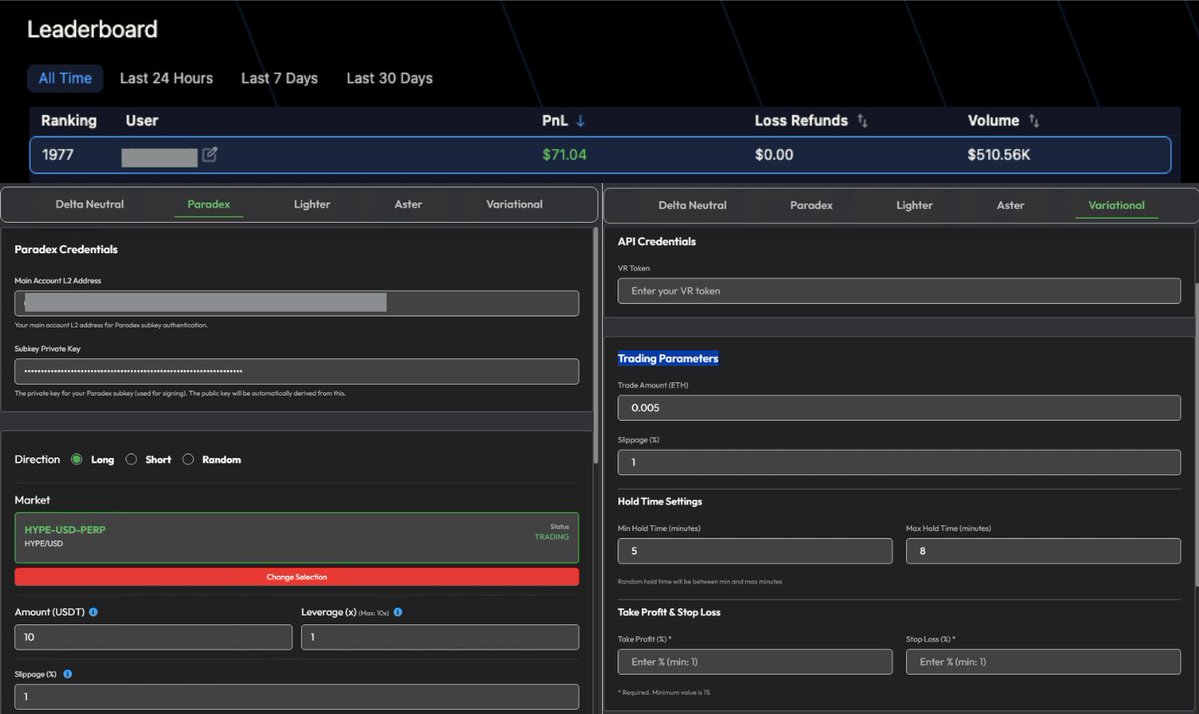The width and height of the screenshot is (1199, 714).
Task: Open the left panel Slippage info icon
Action: 67,674
